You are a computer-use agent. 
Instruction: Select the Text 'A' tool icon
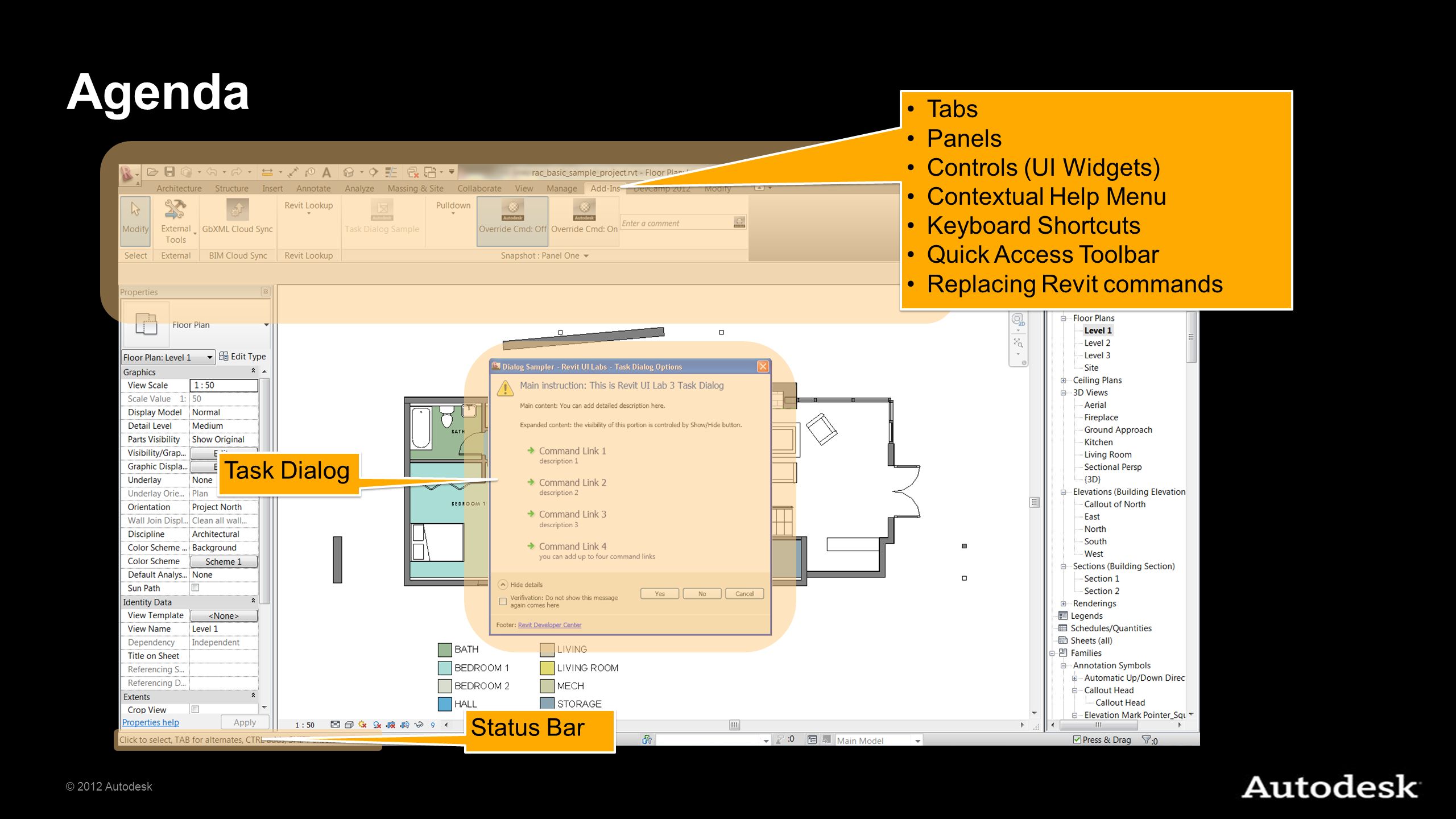(326, 172)
